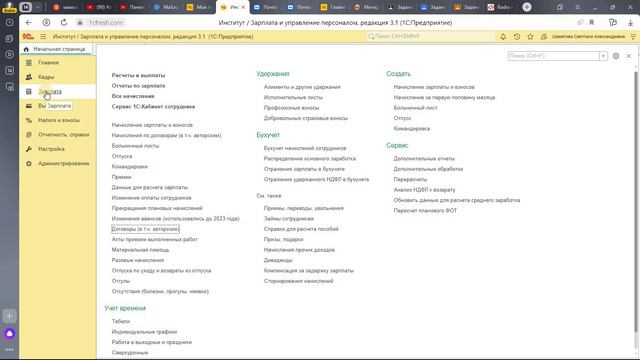640x360 pixels.
Task: Click the Yandex protect icon beside back arrow
Action: (x=46, y=22)
